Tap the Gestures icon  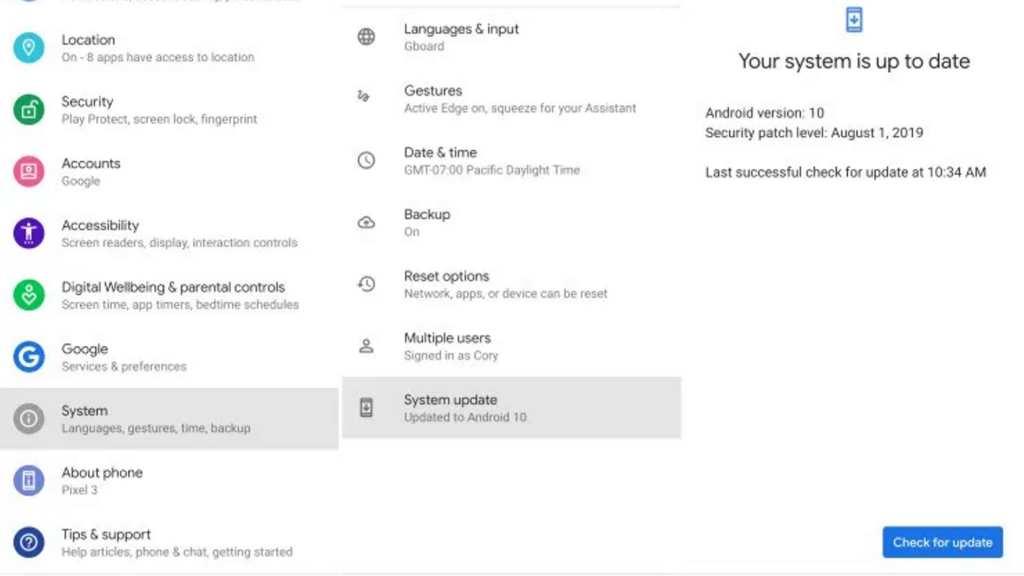[x=364, y=97]
